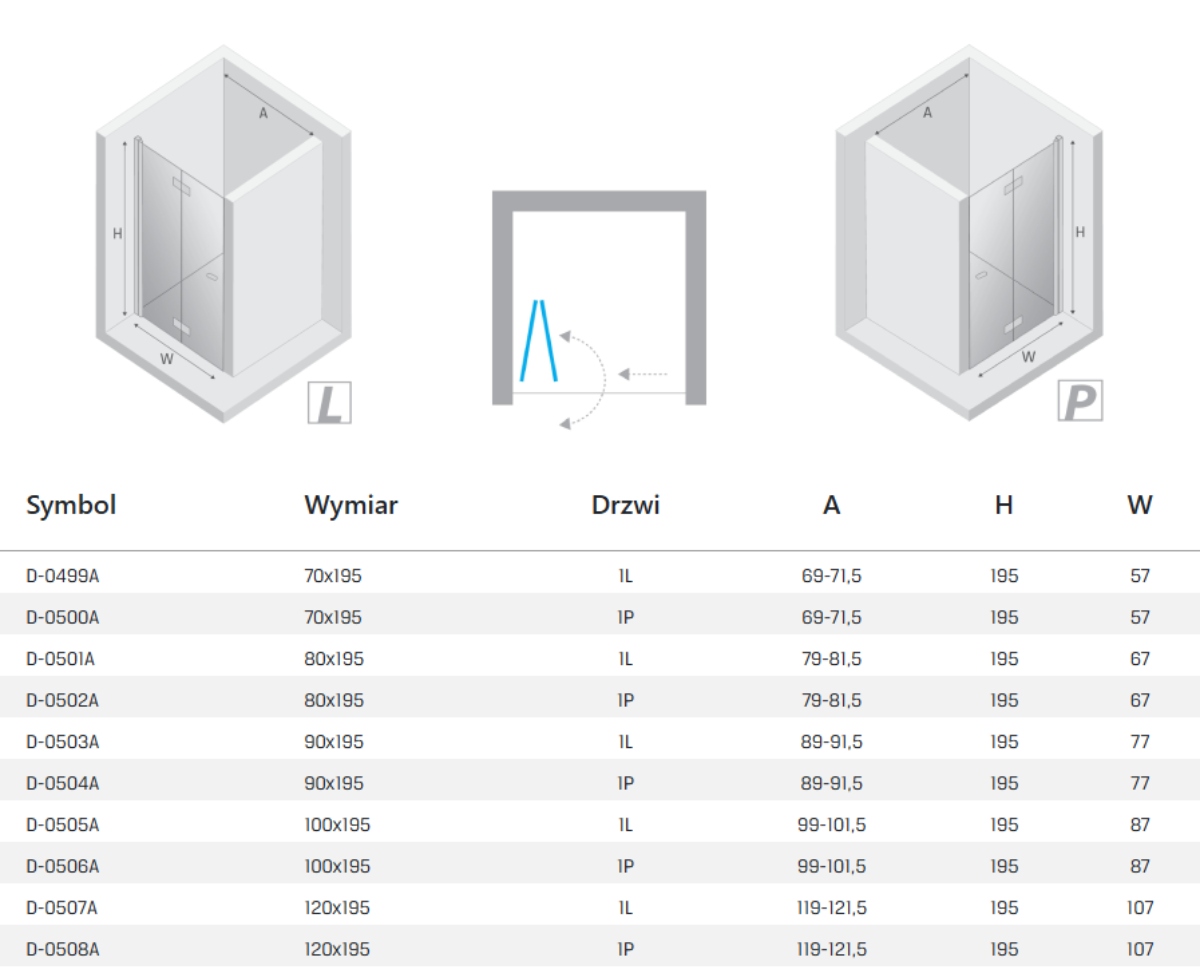Click the 1P door value for D-0502A

coord(625,700)
